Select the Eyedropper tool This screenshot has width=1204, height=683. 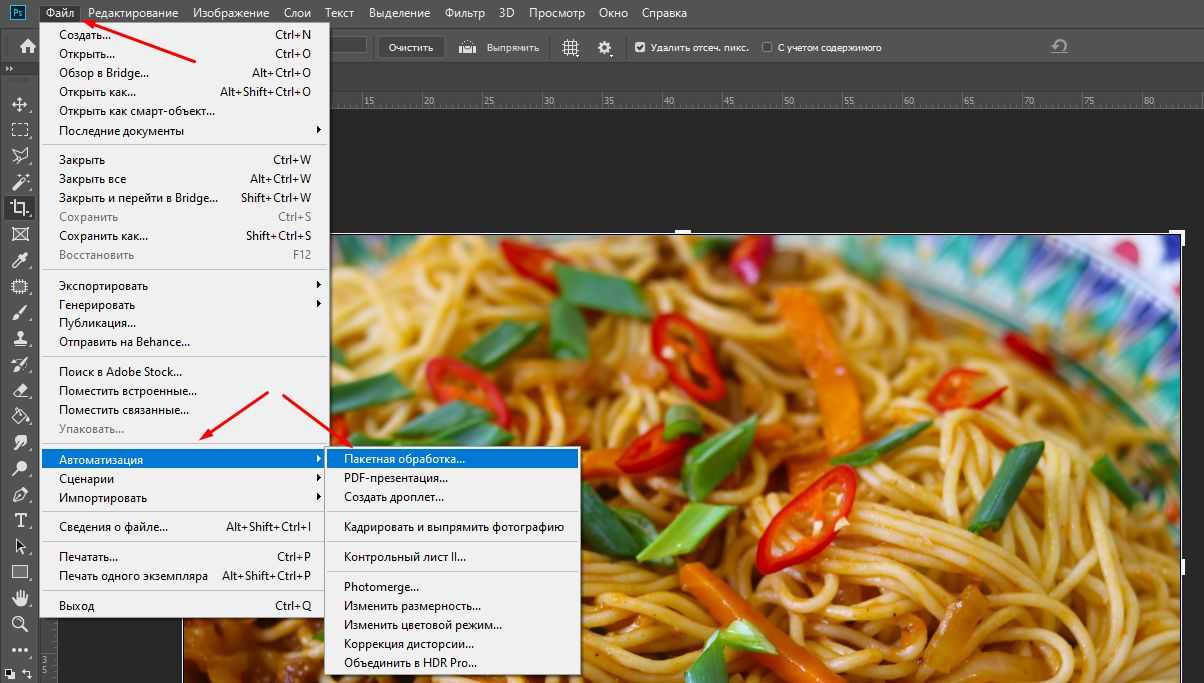coord(19,260)
